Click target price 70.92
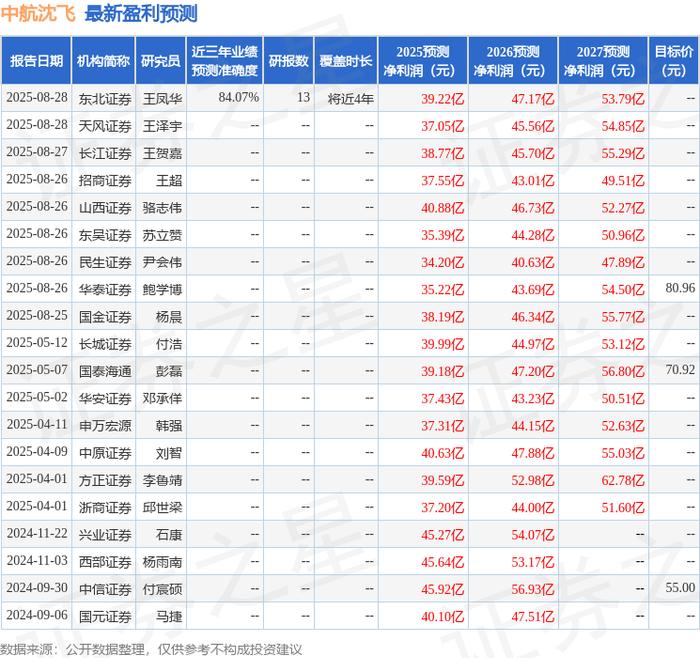 pos(680,370)
